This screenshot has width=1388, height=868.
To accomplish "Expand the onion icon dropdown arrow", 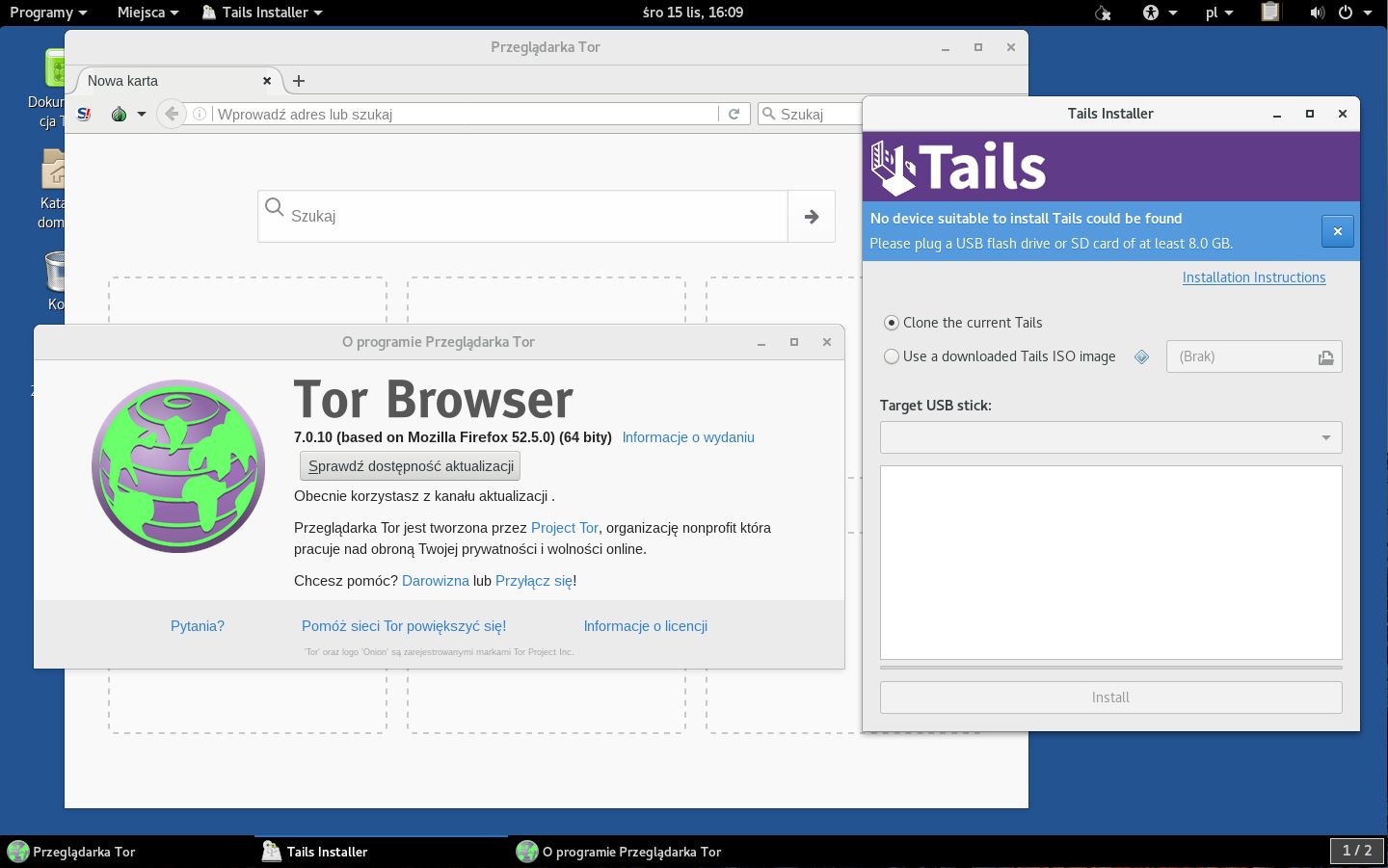I will 142,114.
